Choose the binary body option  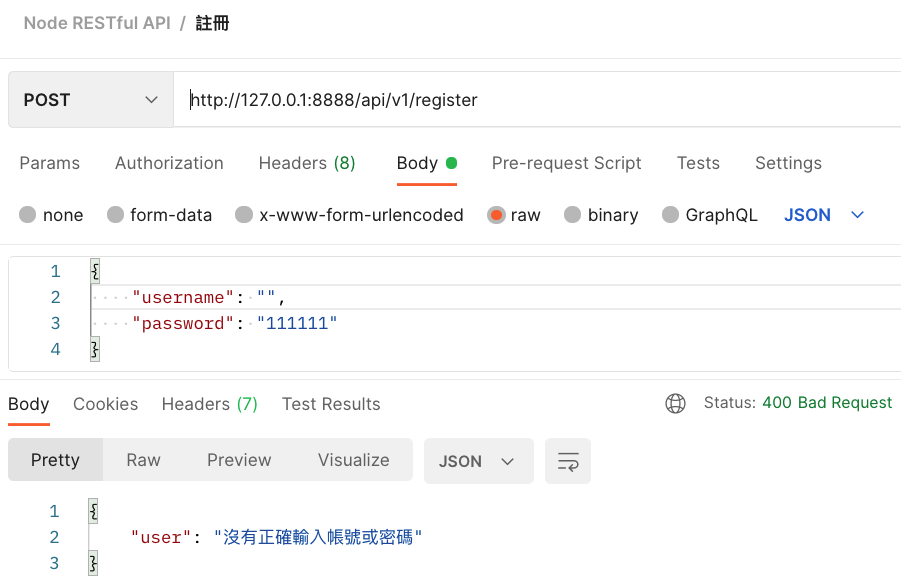pyautogui.click(x=572, y=215)
